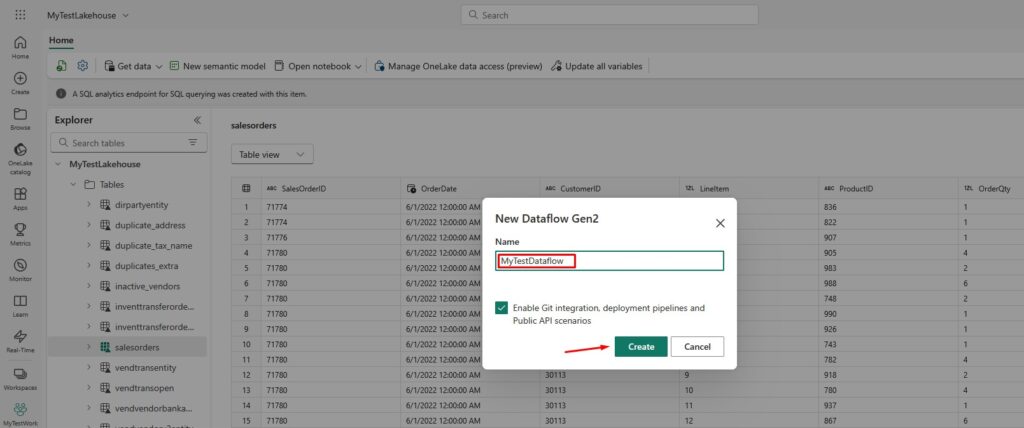Viewport: 1024px width, 428px height.
Task: Sort by SalesOrderID column header
Action: [330, 189]
